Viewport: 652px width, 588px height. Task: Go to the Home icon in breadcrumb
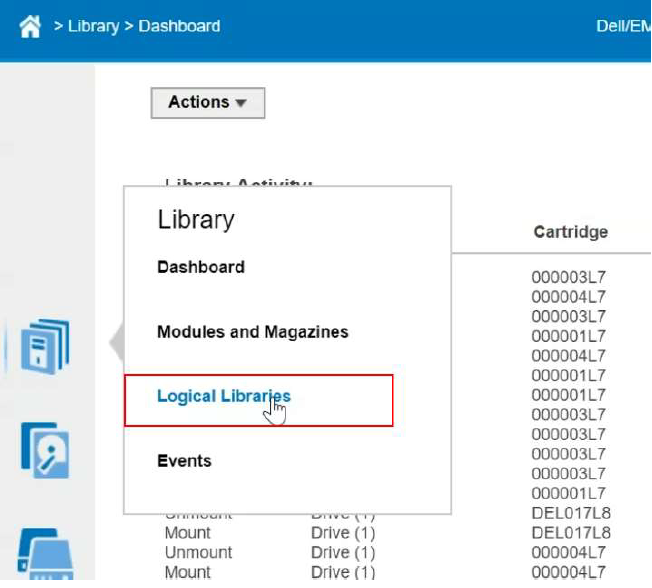point(30,26)
